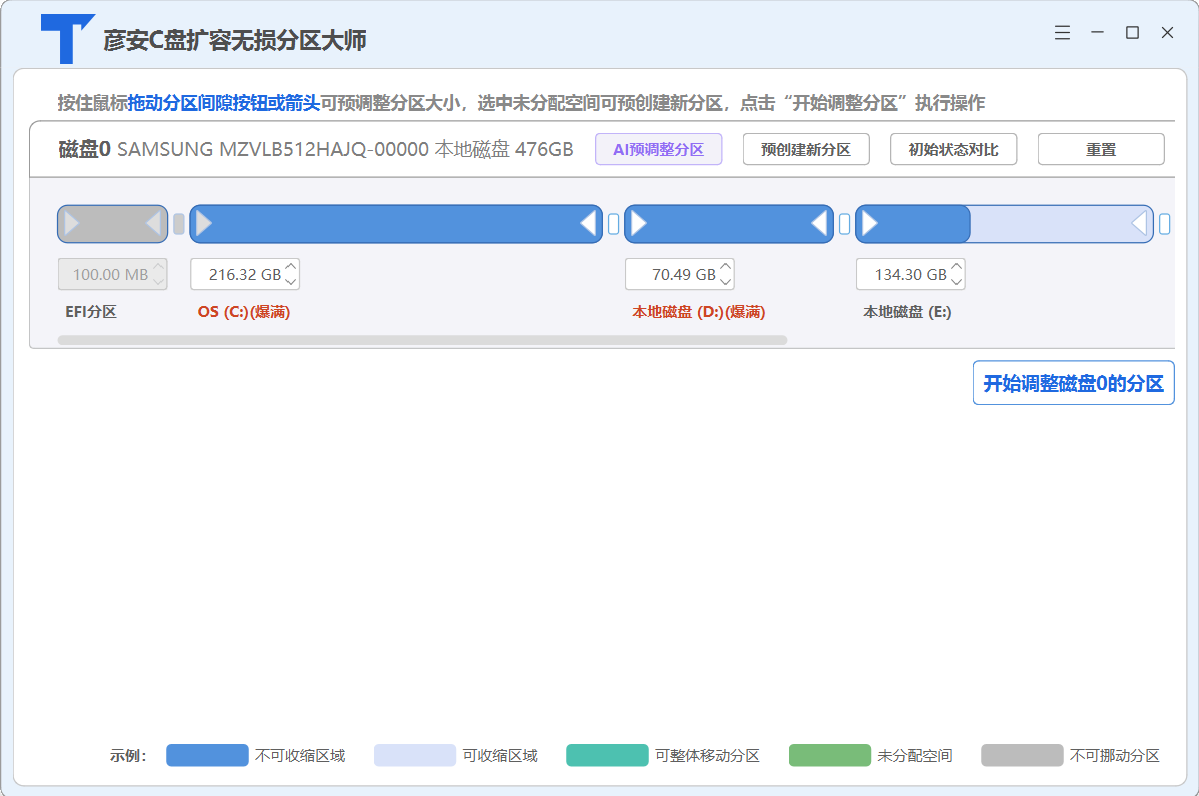The width and height of the screenshot is (1199, 796).
Task: Click the disabled 100.00 MB size field
Action: point(112,275)
